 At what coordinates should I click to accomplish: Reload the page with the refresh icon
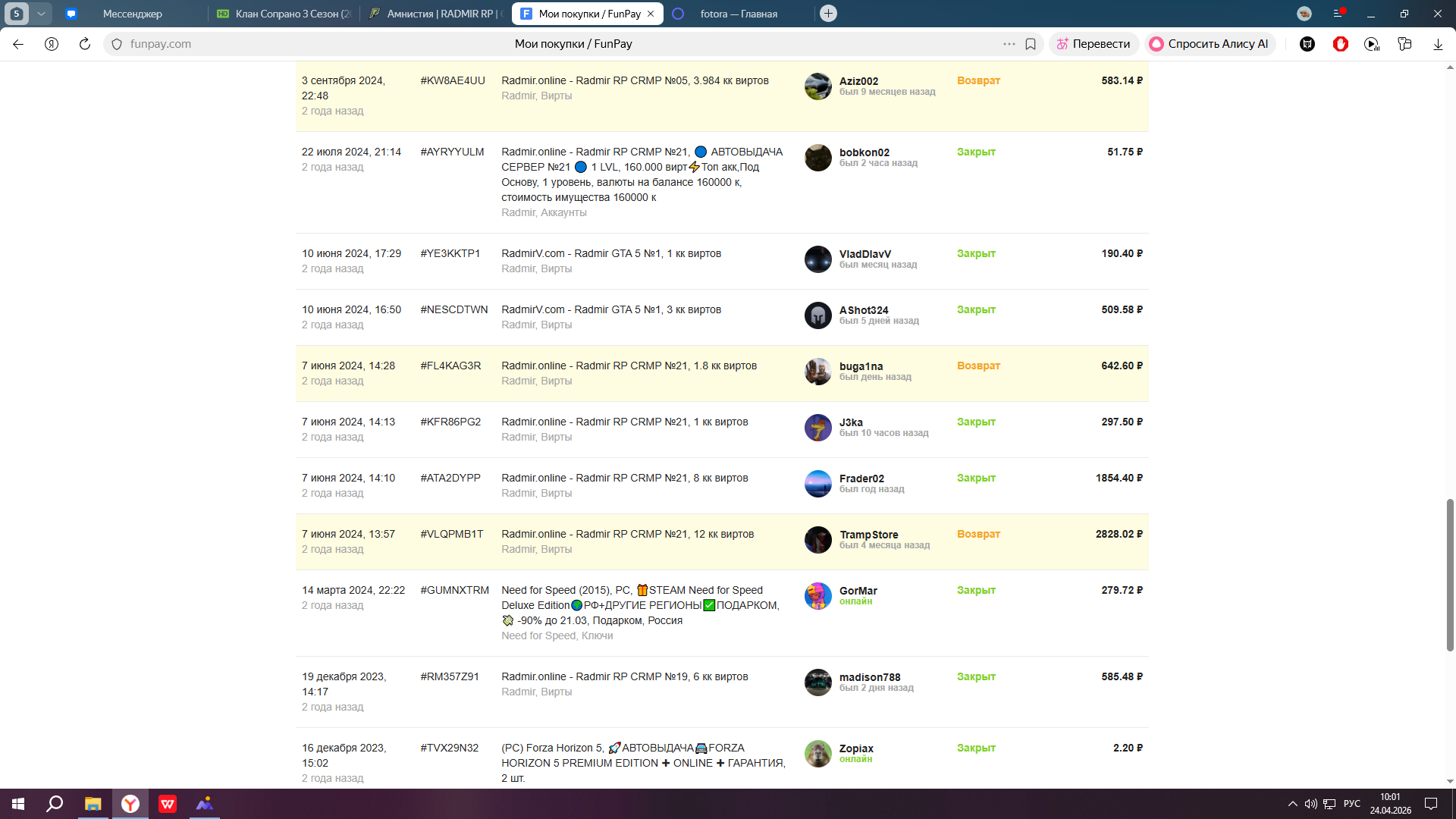(x=85, y=44)
